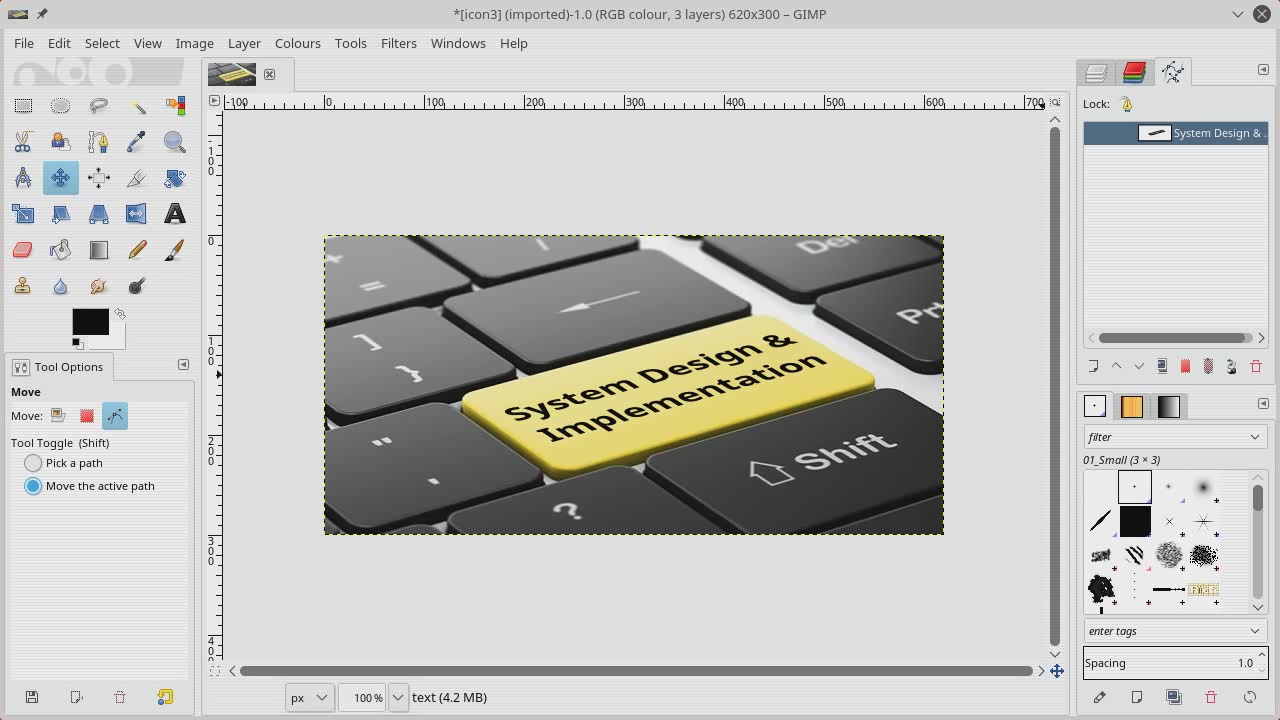1280x720 pixels.
Task: Select the Eraser tool
Action: [23, 250]
